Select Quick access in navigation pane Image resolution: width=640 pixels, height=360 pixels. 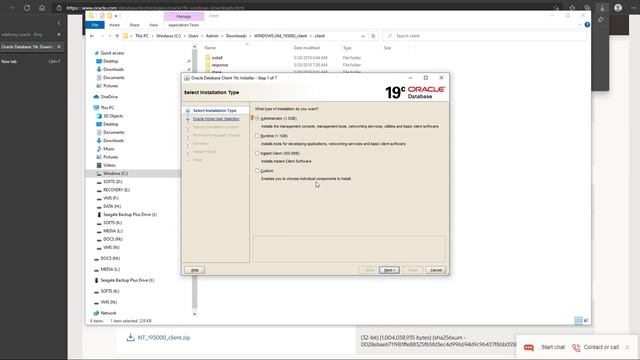112,53
